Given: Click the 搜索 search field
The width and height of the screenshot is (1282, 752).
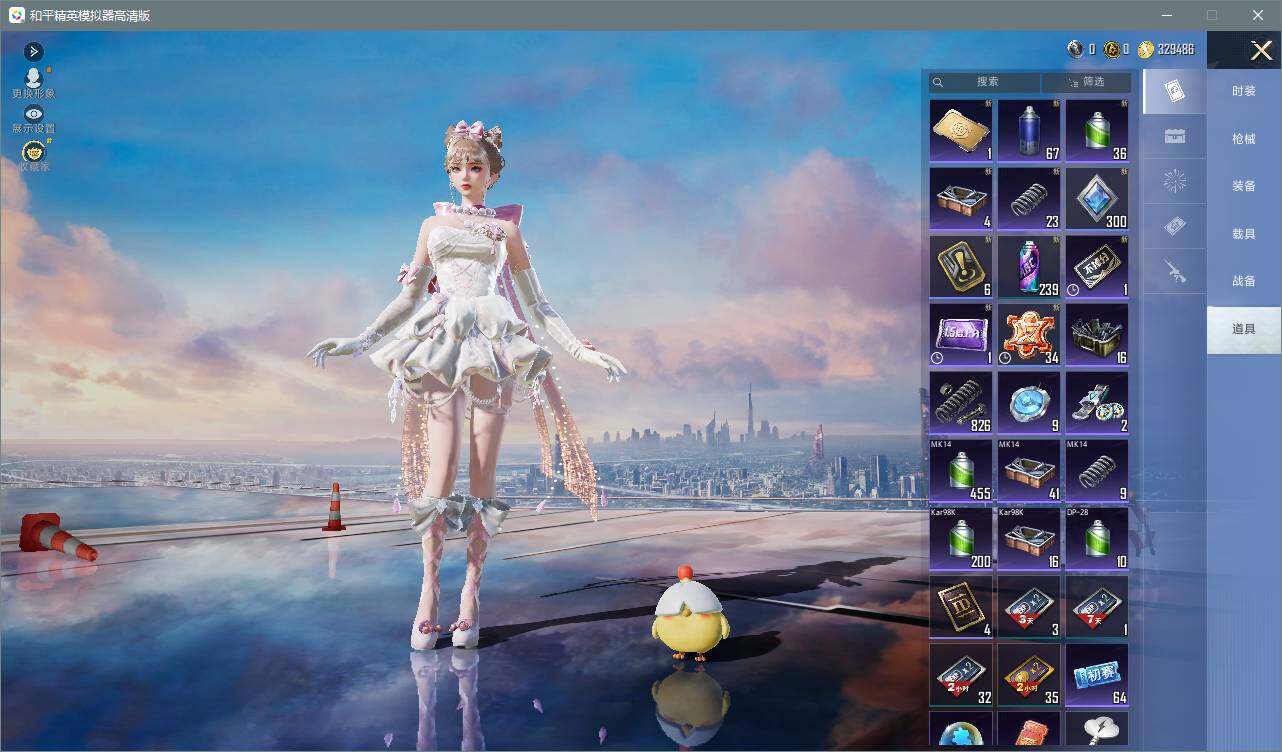Looking at the screenshot, I should click(985, 82).
